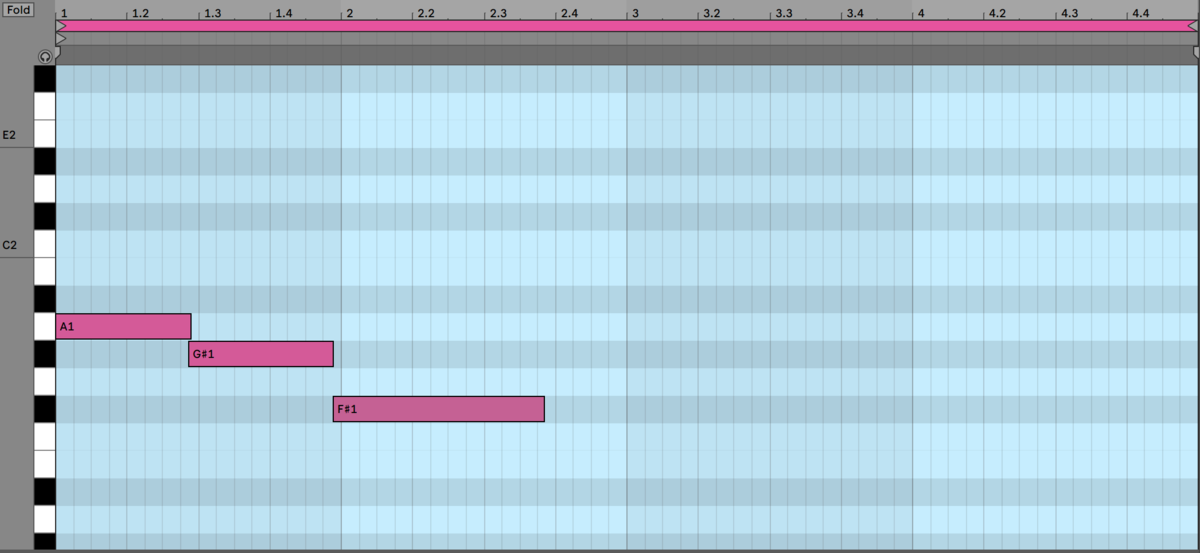1200x553 pixels.
Task: Select the G#1 note block
Action: [261, 353]
